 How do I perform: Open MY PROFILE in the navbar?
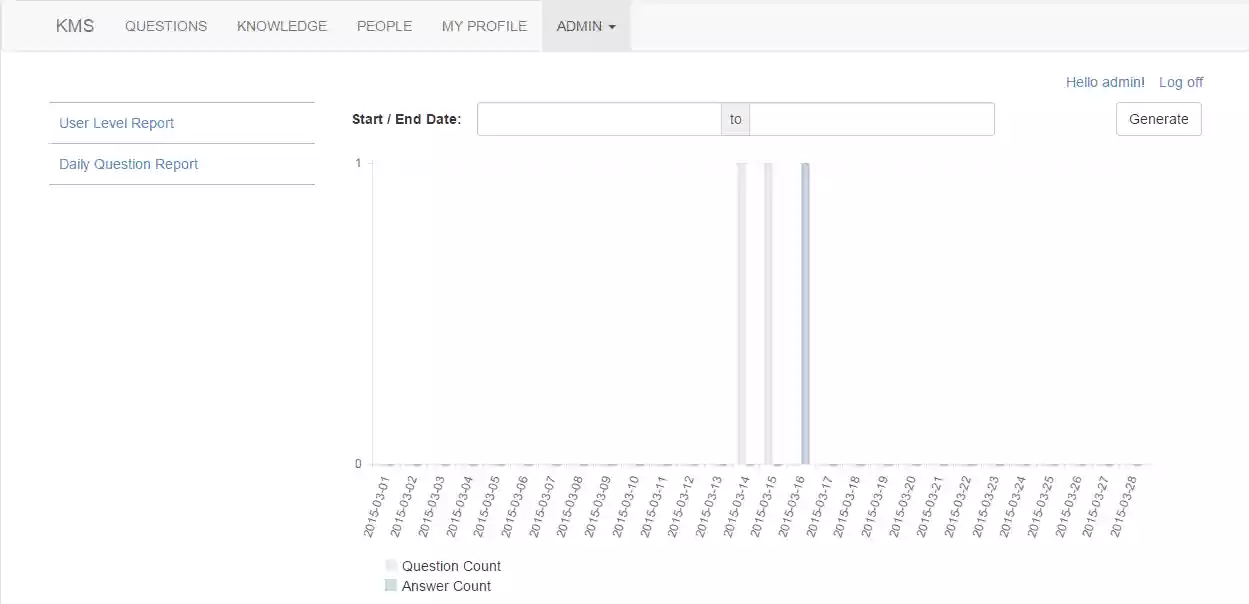pos(484,26)
